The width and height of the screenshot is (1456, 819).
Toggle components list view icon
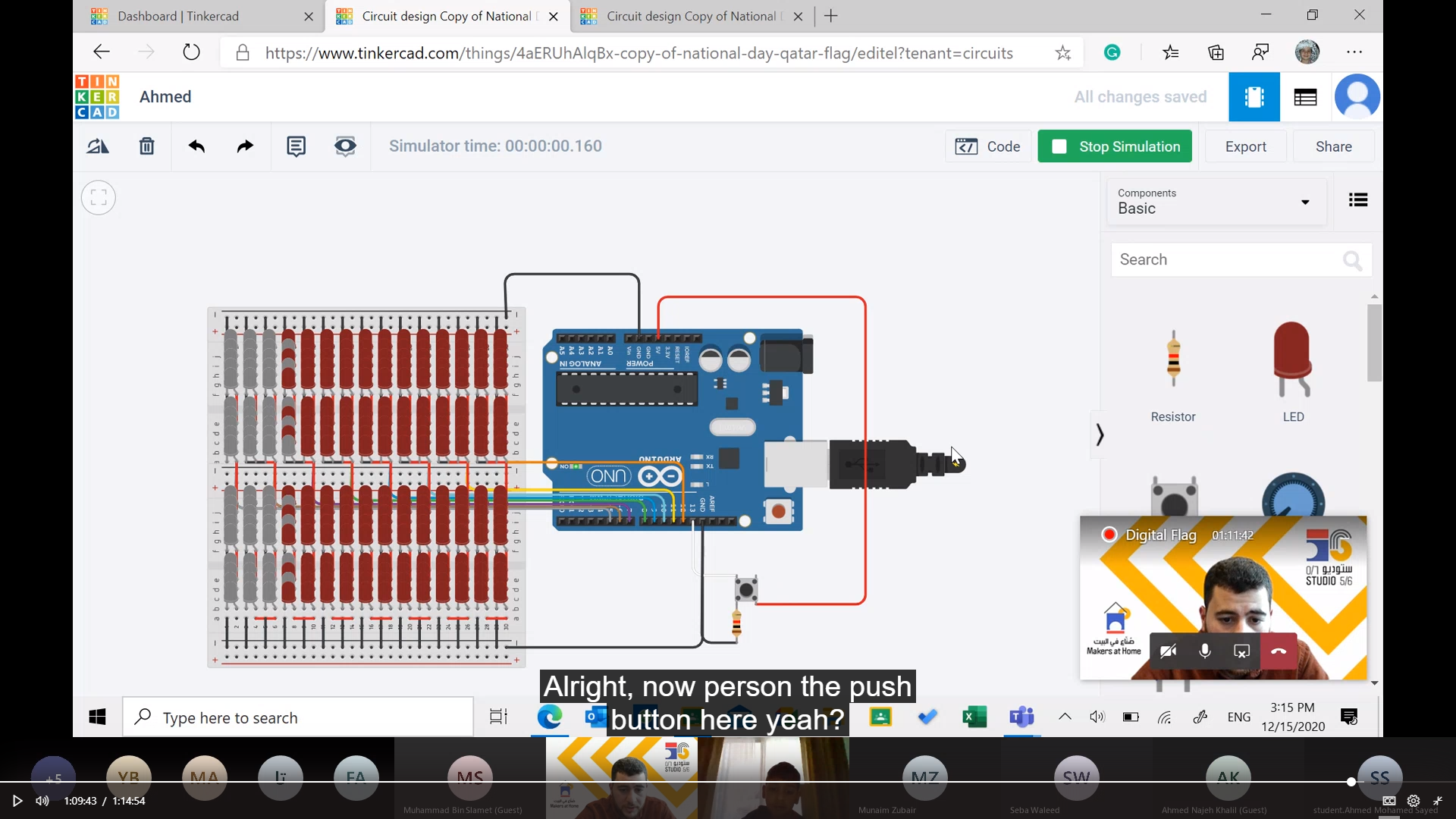tap(1358, 200)
